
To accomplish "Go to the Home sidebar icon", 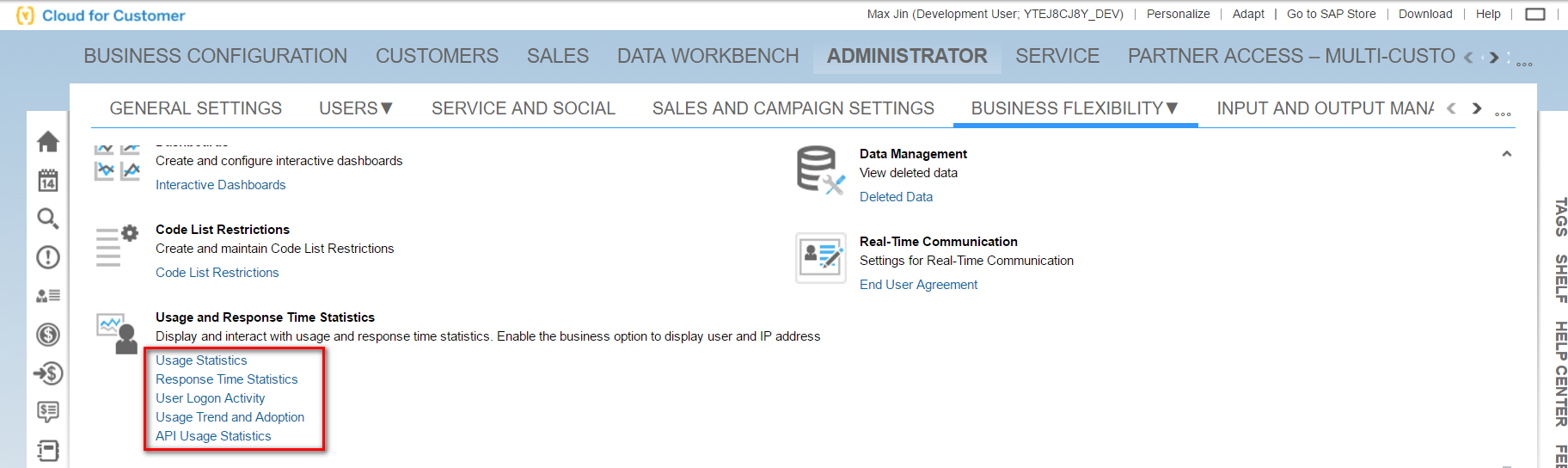I will 48,141.
